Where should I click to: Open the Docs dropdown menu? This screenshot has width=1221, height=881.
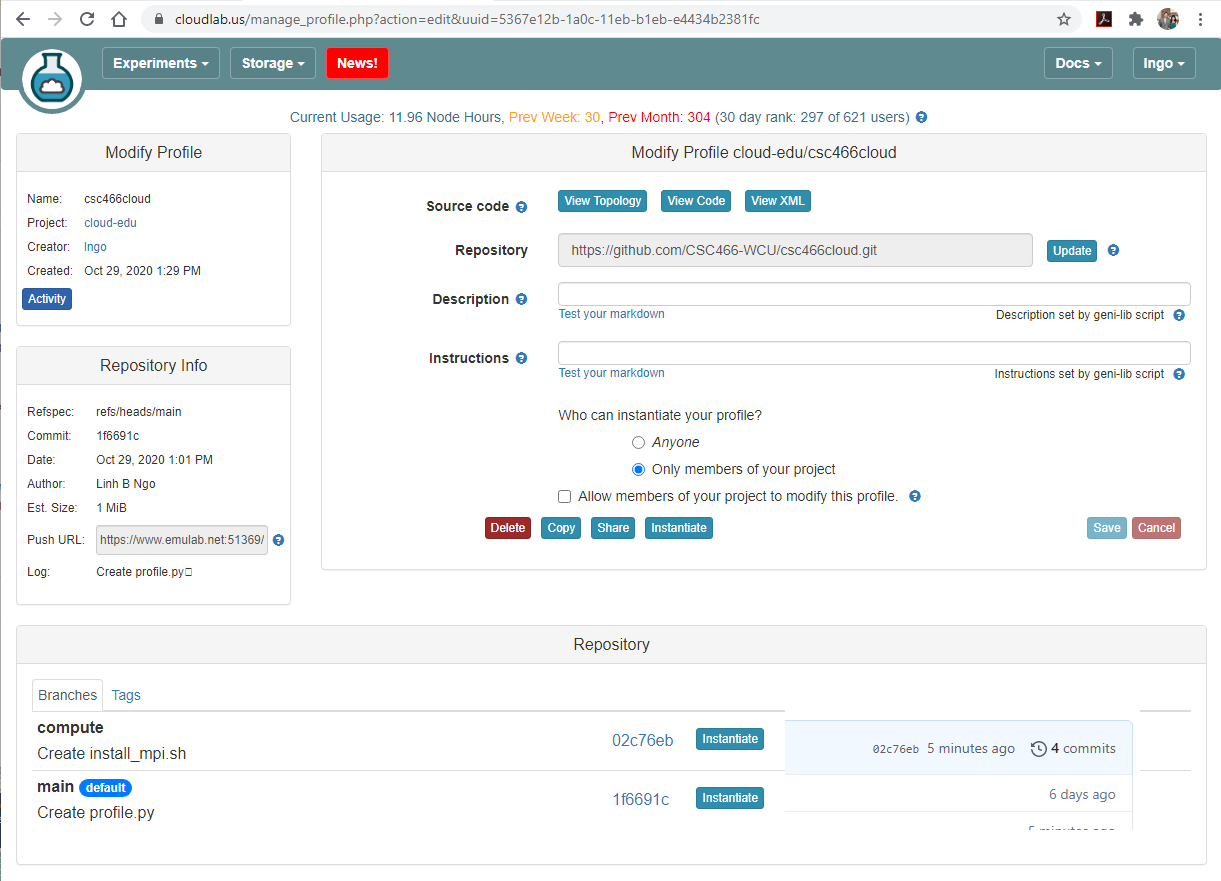(1077, 63)
